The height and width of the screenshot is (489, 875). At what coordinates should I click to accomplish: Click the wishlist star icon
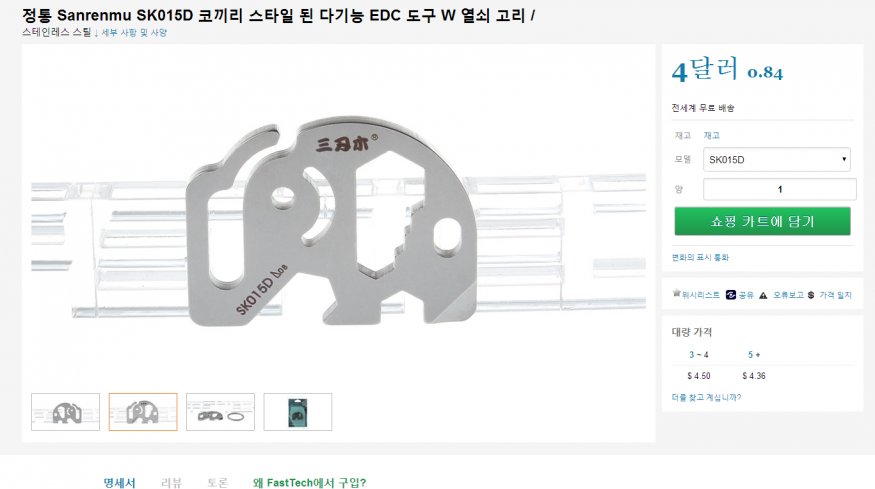676,294
